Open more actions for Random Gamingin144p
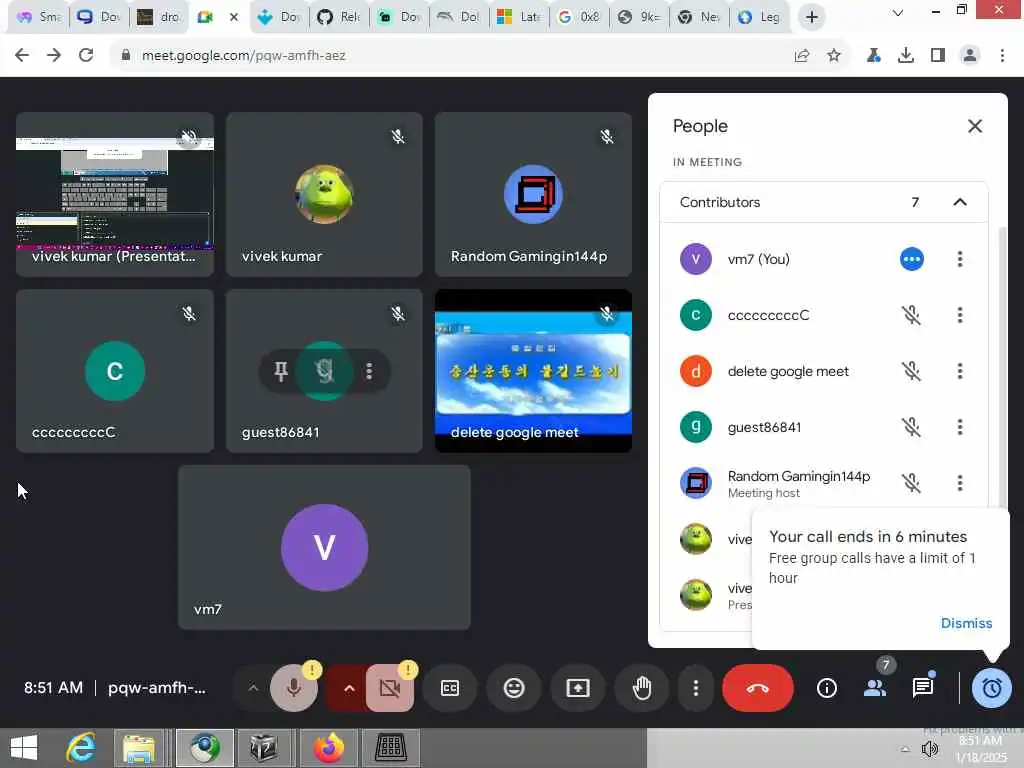The height and width of the screenshot is (768, 1024). (959, 483)
